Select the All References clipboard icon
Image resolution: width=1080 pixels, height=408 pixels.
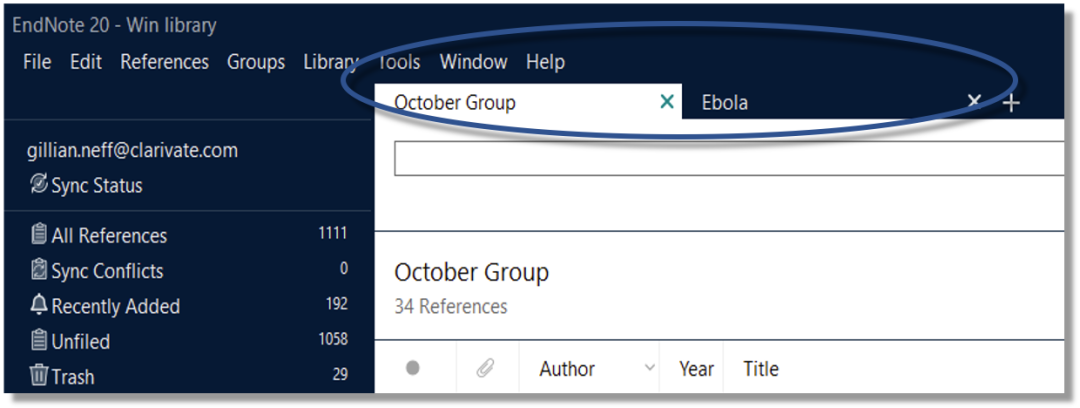pos(39,235)
